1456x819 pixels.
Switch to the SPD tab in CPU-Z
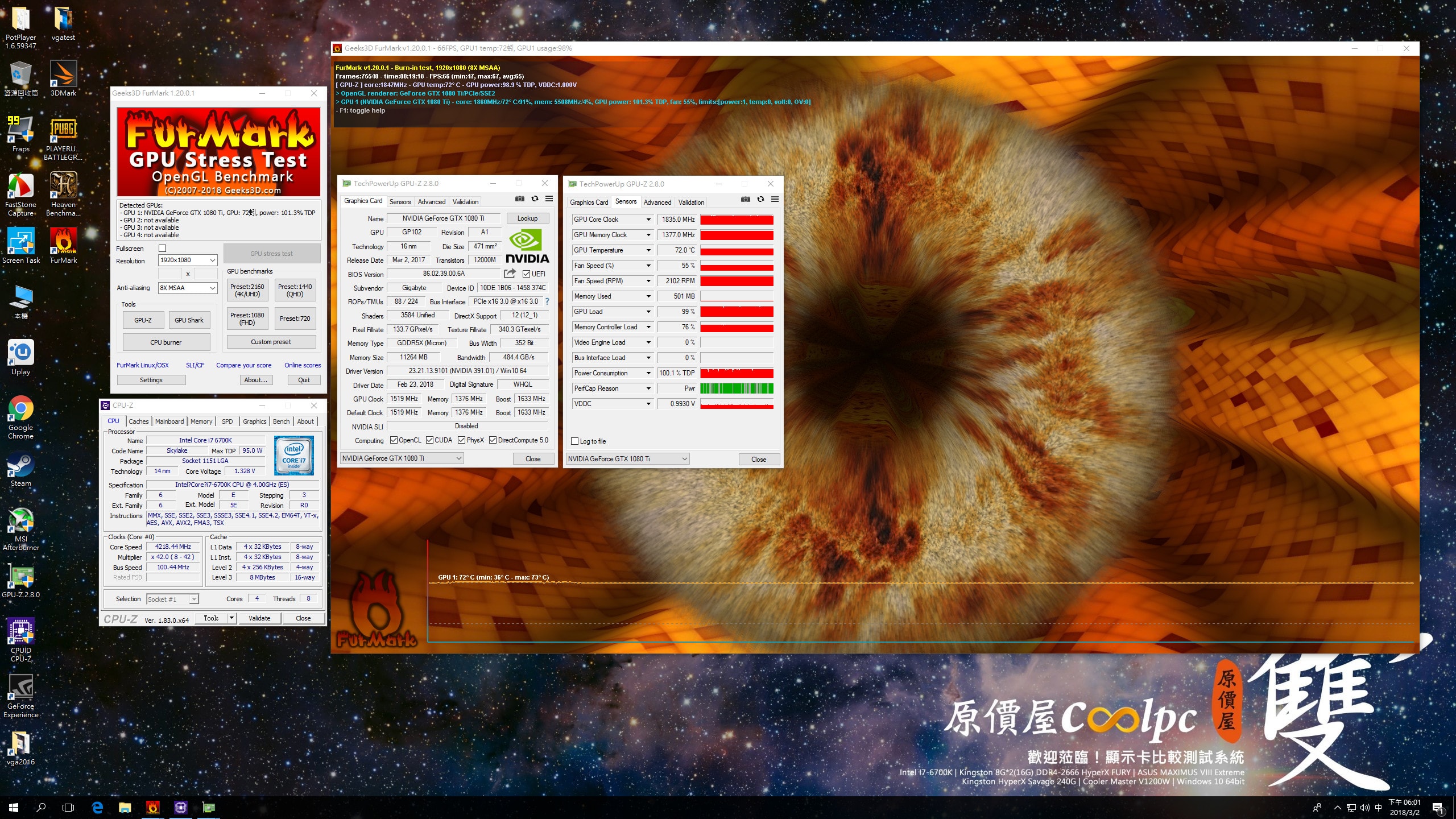[227, 421]
